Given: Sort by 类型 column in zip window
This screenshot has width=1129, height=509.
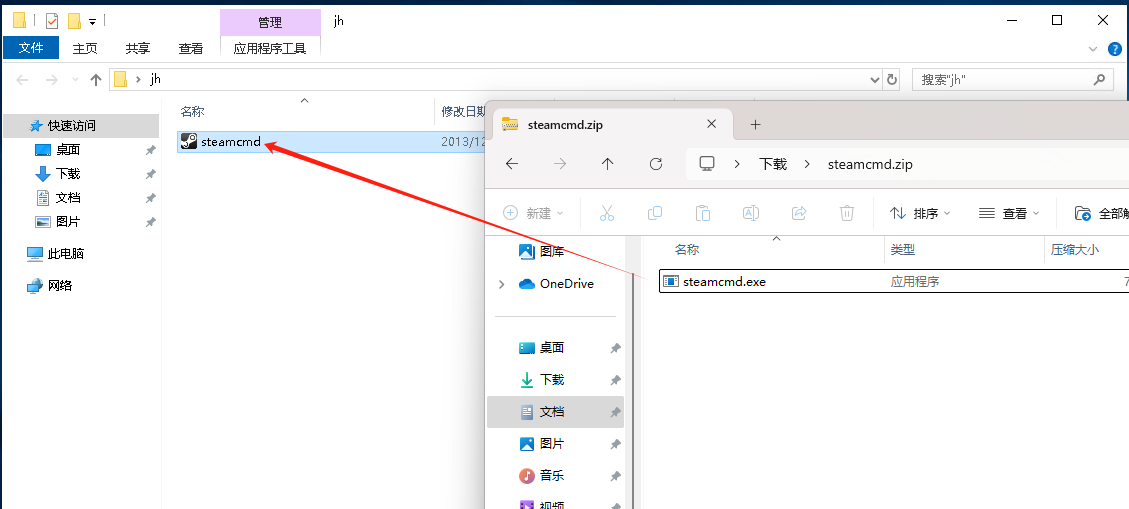Looking at the screenshot, I should (x=902, y=250).
